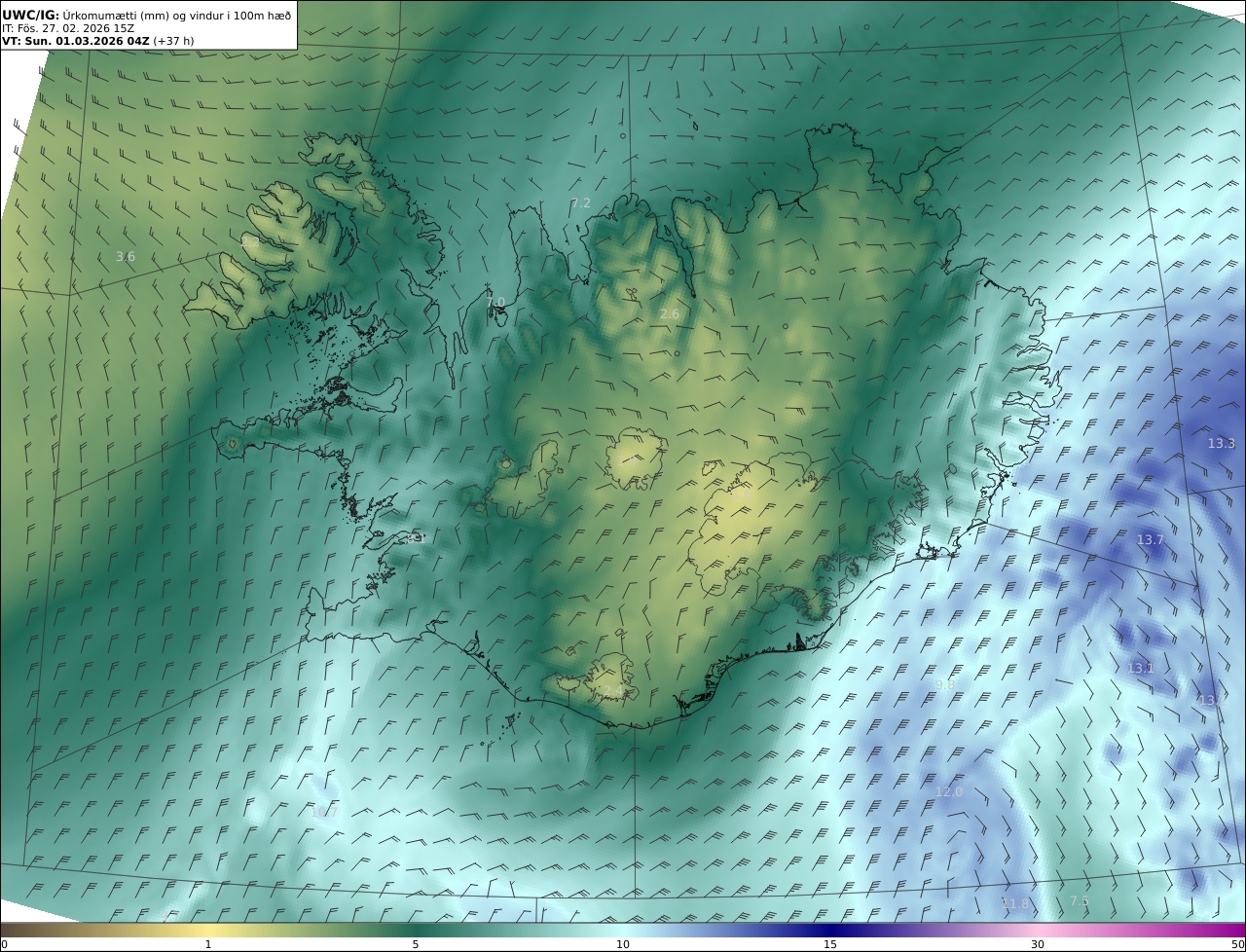Click the 13.7 value label on the map

click(x=1151, y=539)
